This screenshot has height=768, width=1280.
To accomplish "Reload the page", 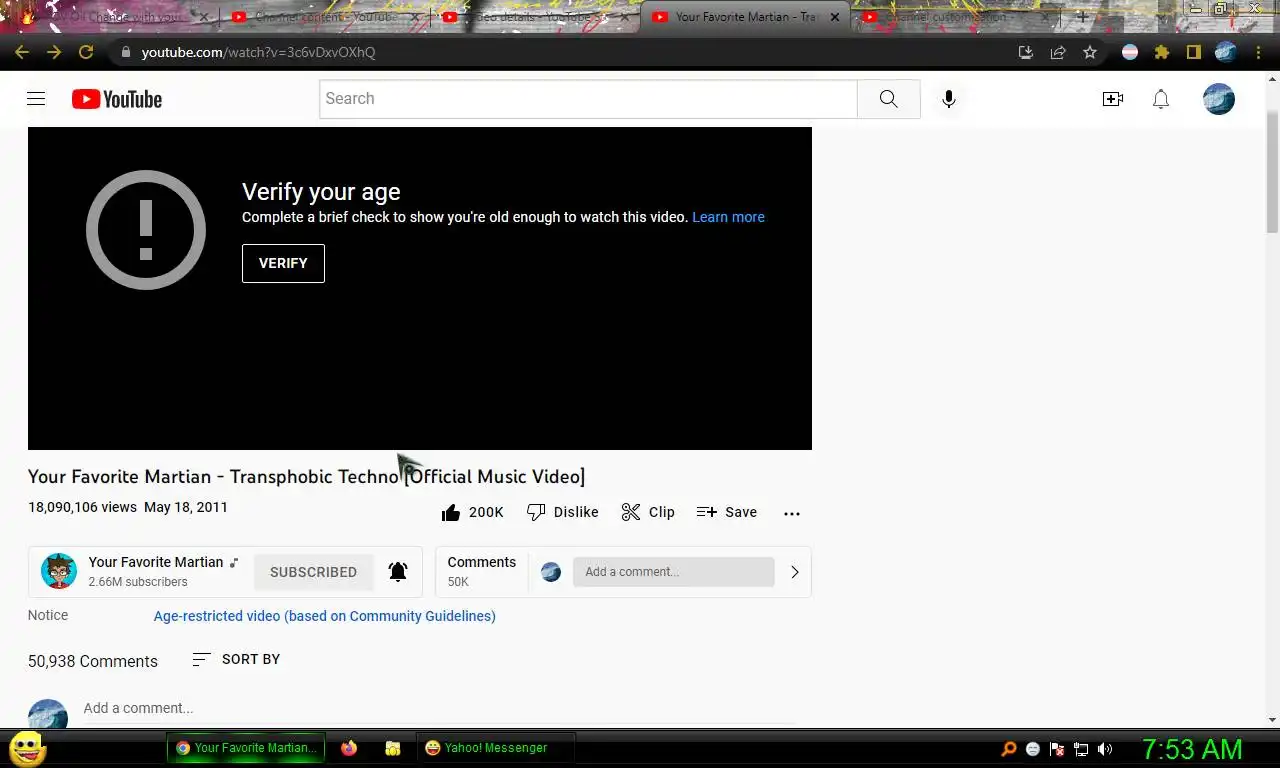I will (86, 52).
